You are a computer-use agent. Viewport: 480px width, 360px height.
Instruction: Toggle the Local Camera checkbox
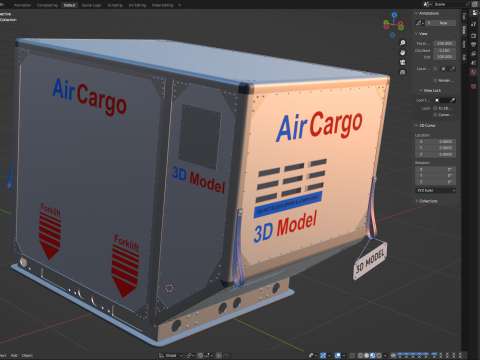point(435,69)
